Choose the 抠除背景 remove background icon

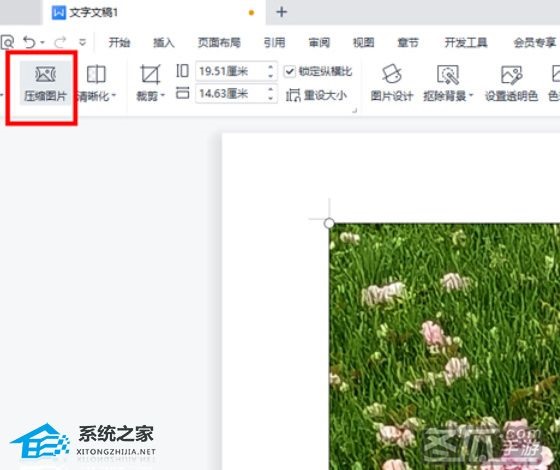[448, 75]
